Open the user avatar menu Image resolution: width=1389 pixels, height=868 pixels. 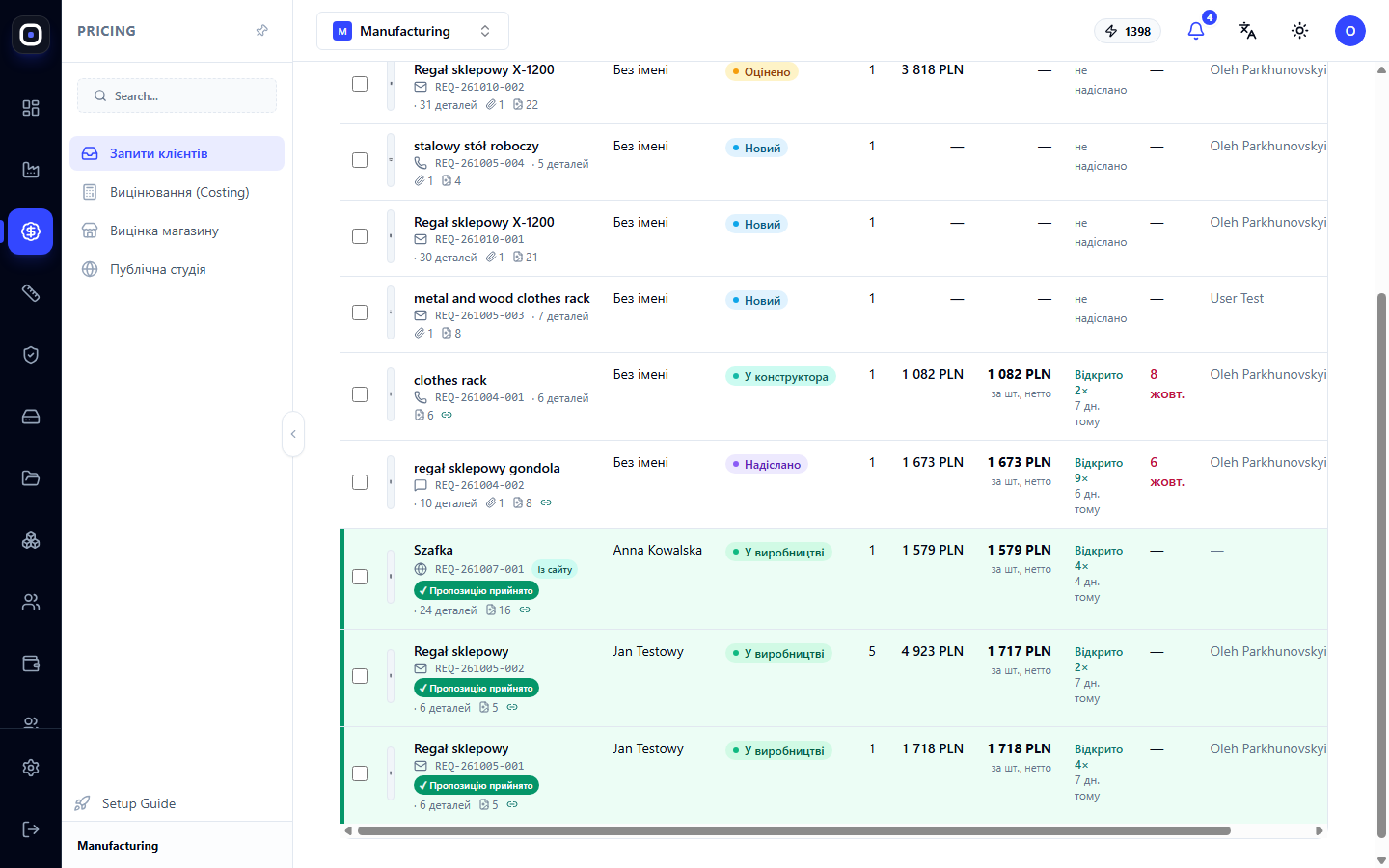point(1350,31)
